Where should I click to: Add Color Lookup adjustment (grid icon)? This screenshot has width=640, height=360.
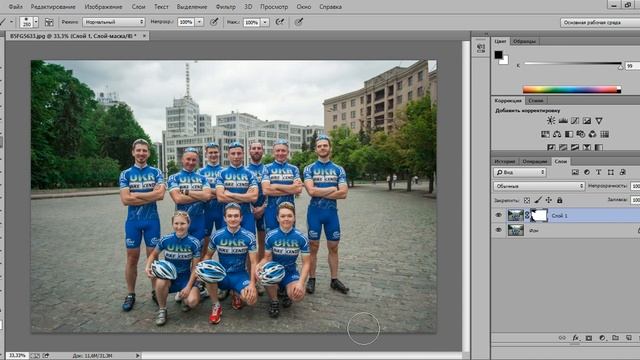[604, 134]
